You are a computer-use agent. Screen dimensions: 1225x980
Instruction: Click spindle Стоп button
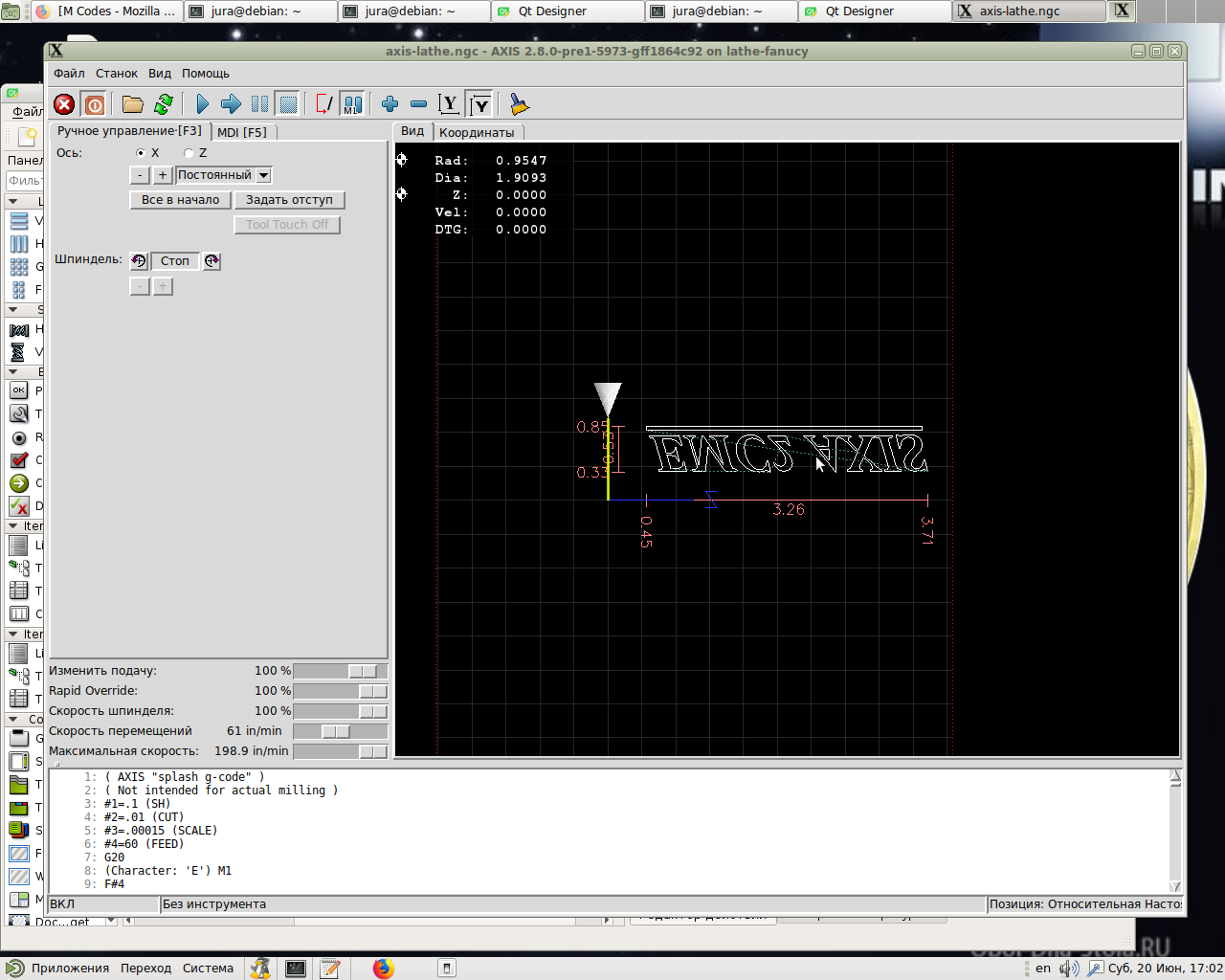point(175,260)
